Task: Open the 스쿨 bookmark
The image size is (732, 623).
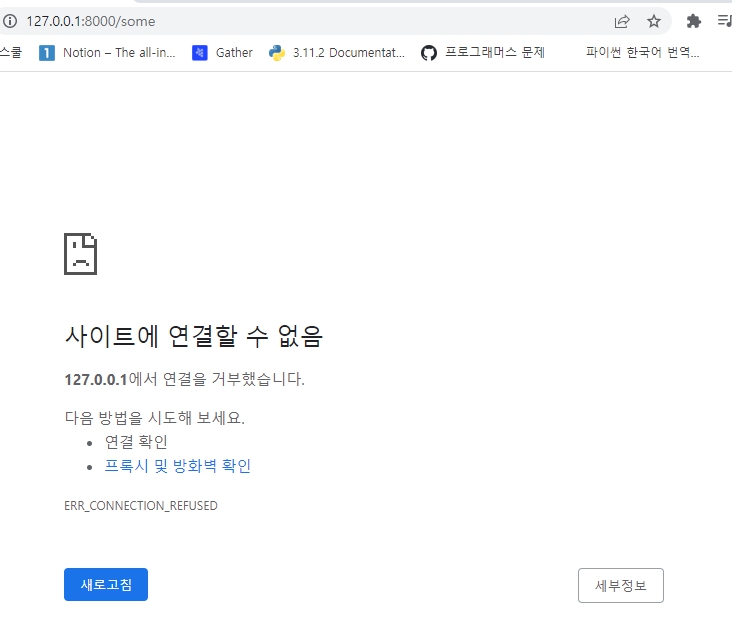Action: (x=11, y=52)
